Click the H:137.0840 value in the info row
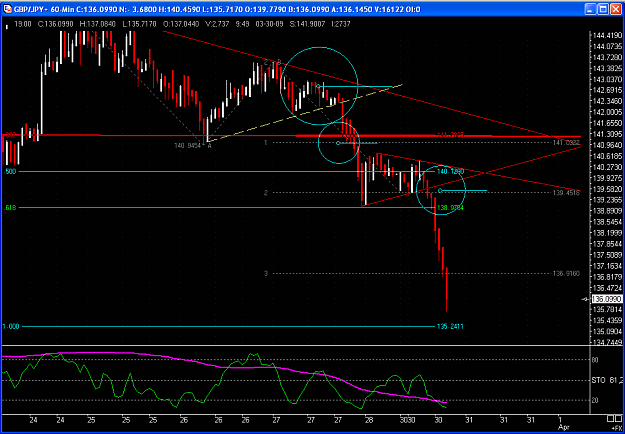 point(98,24)
